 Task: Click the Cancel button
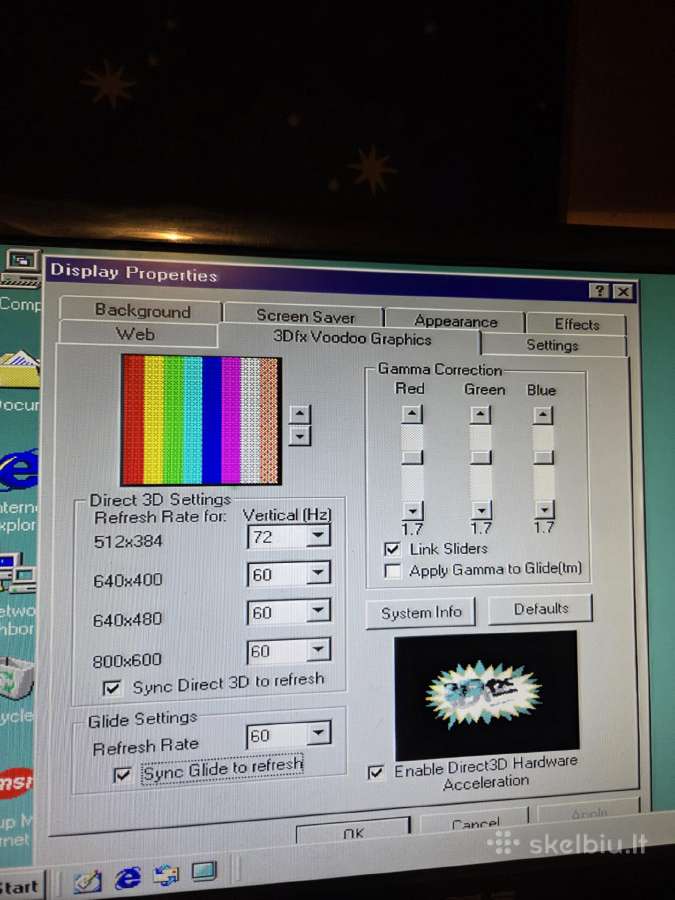tap(475, 823)
